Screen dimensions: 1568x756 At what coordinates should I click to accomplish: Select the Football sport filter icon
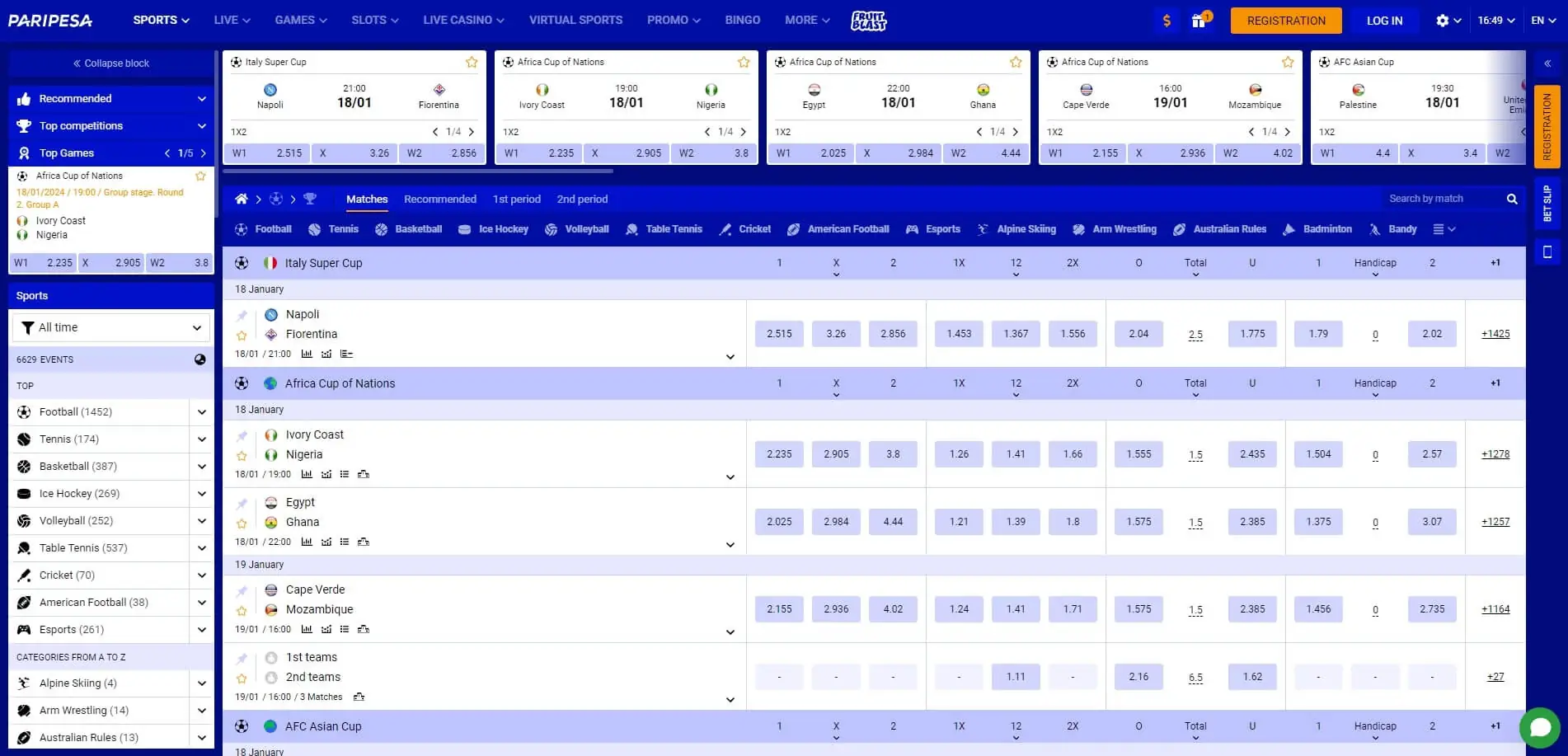(240, 228)
